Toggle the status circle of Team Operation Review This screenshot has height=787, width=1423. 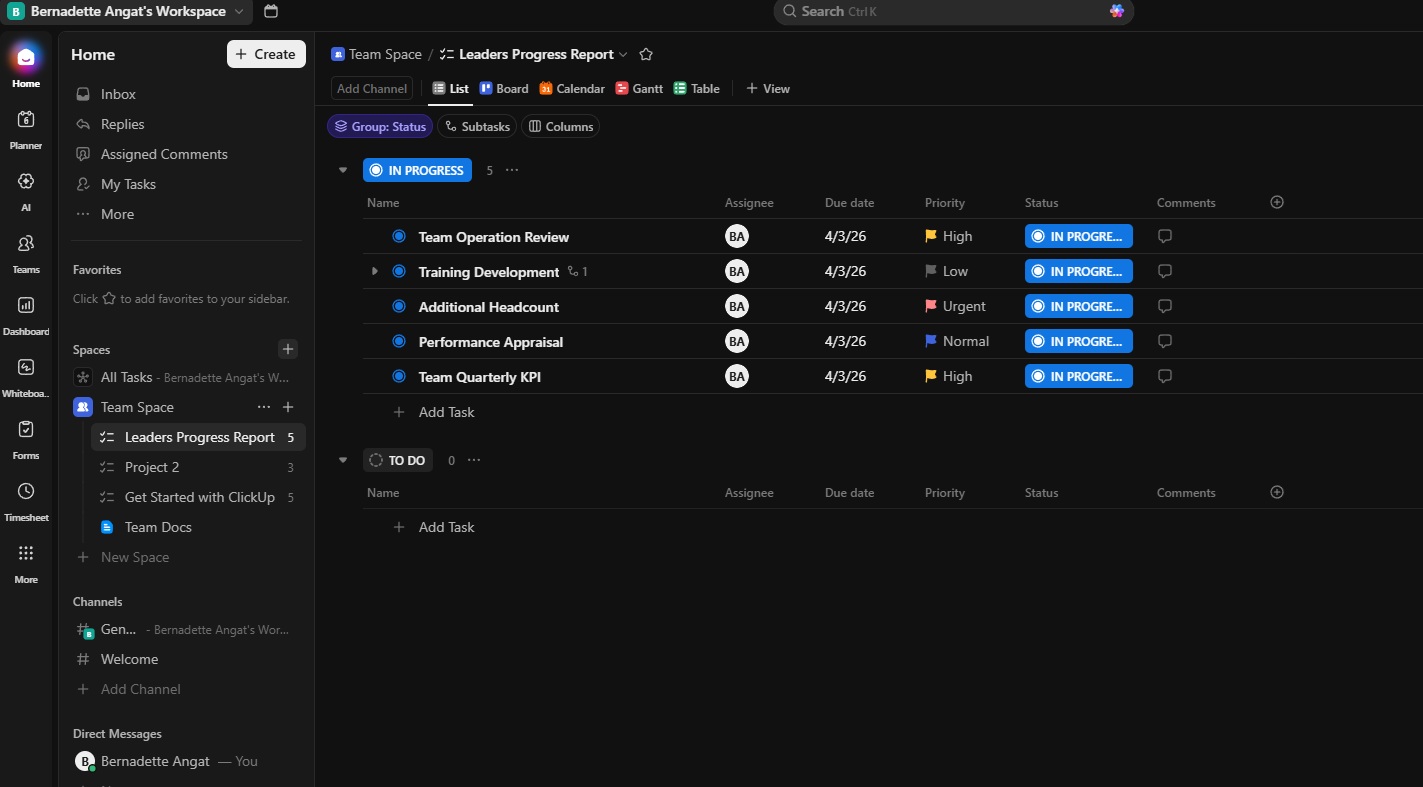[399, 237]
